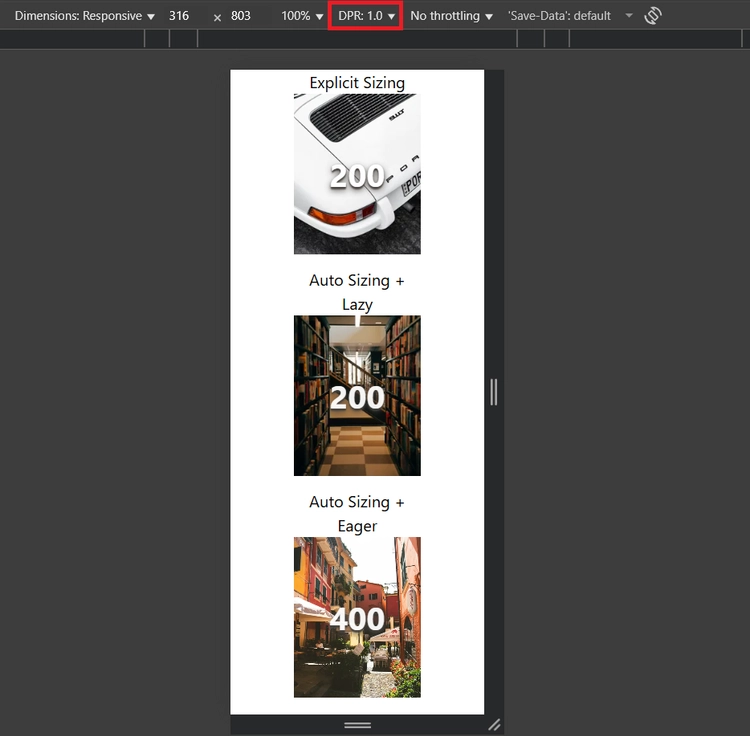750x736 pixels.
Task: Click the viewport height field showing 803
Action: 241,16
